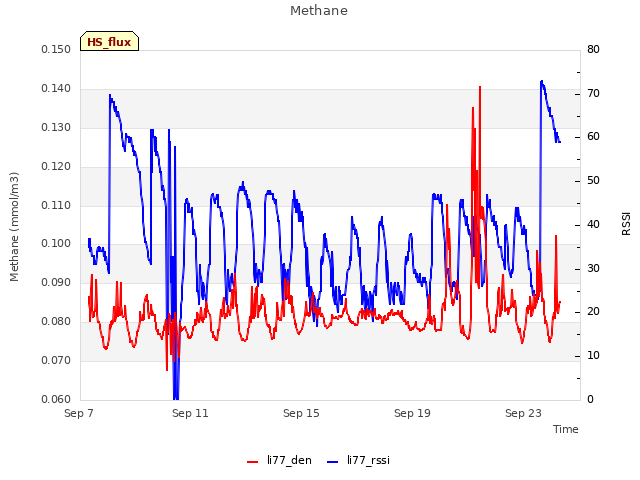
Task: Click the 0.150 left axis value
Action: (x=56, y=50)
